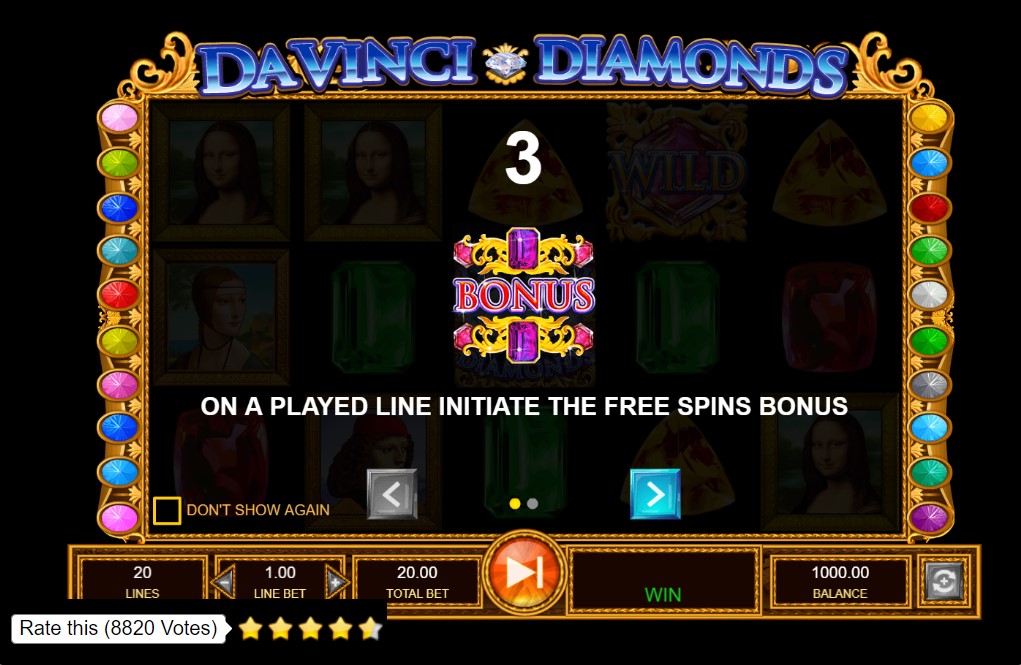Go to next help slide arrow
Viewport: 1021px width, 665px height.
pyautogui.click(x=655, y=494)
